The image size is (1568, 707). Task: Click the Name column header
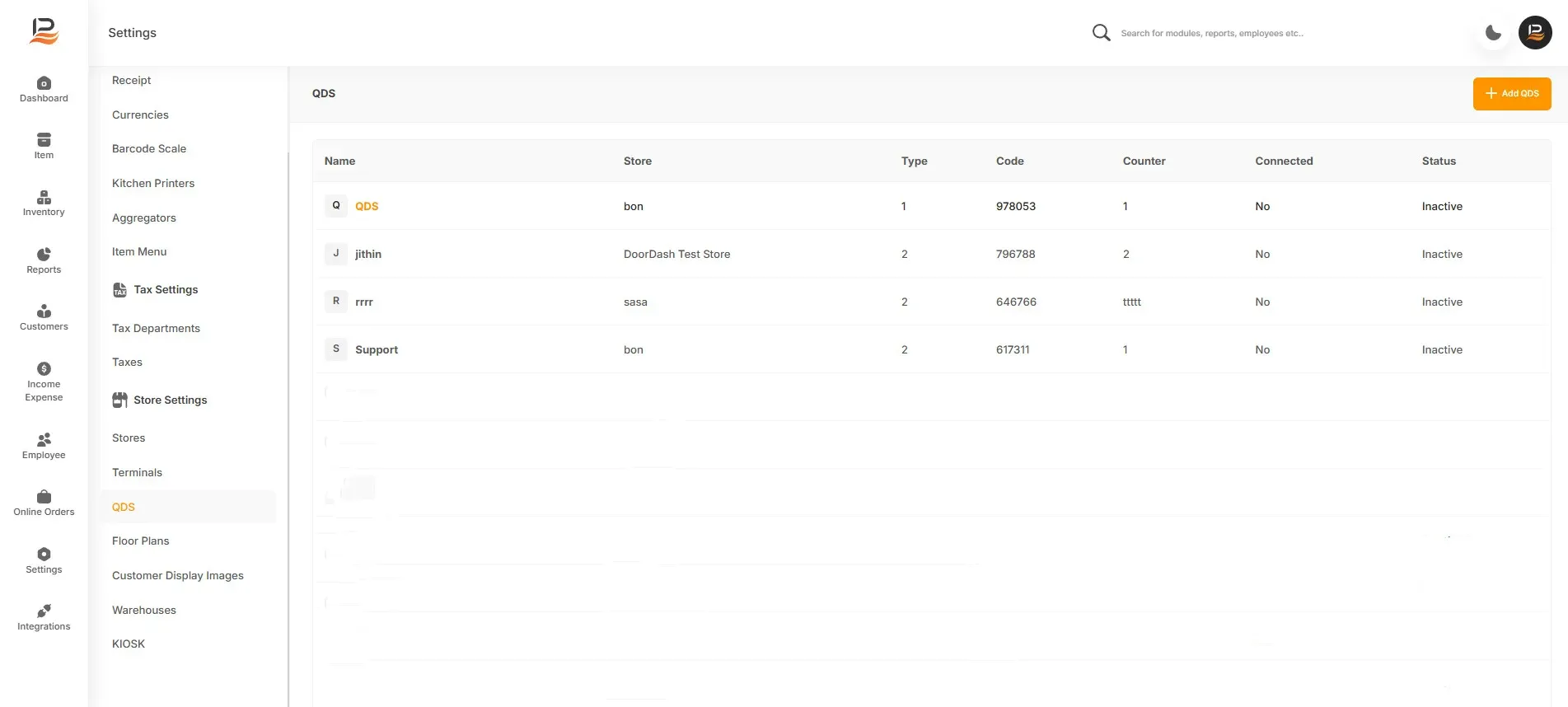click(x=339, y=162)
